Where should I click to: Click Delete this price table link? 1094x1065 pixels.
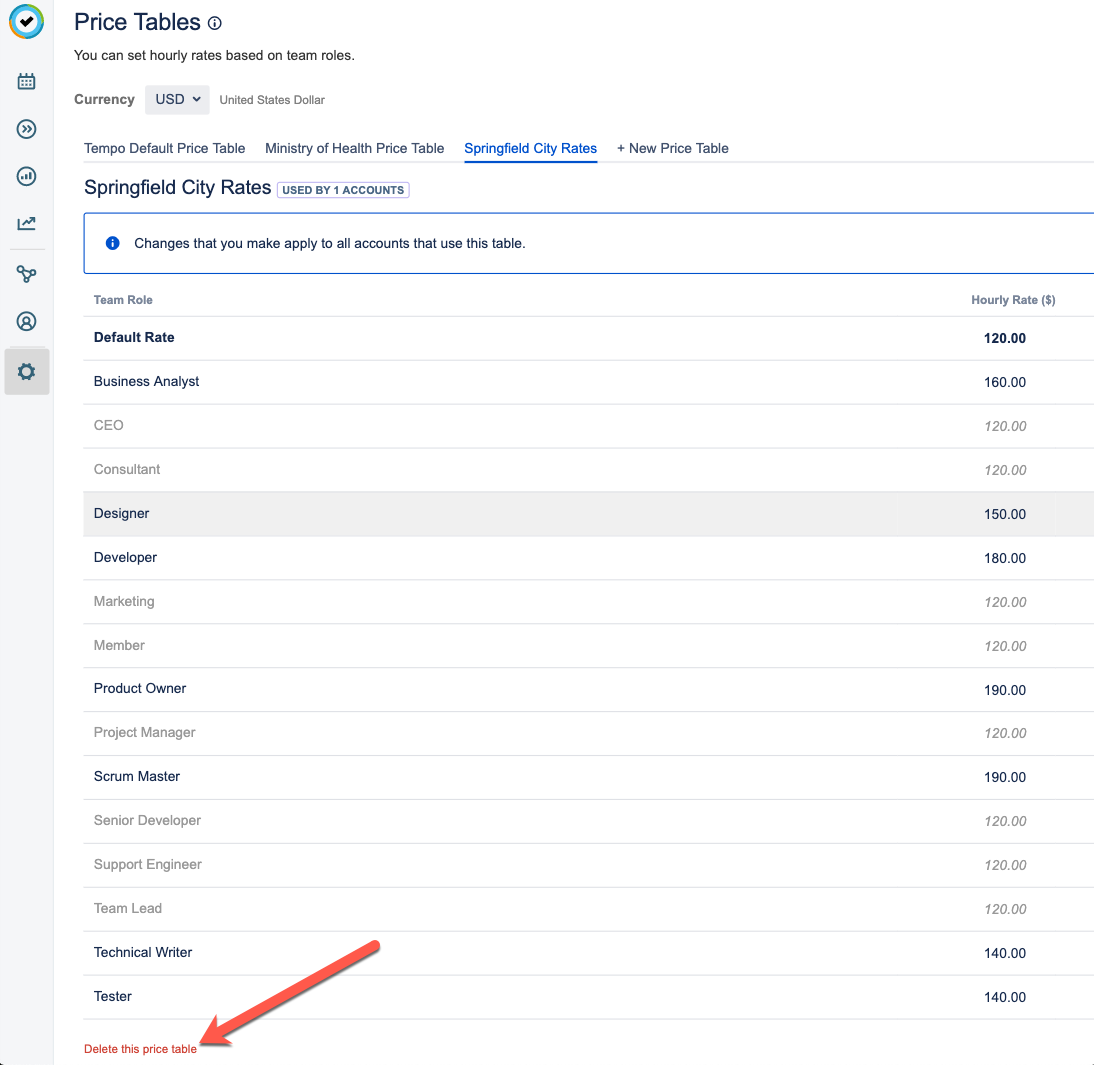(140, 1049)
